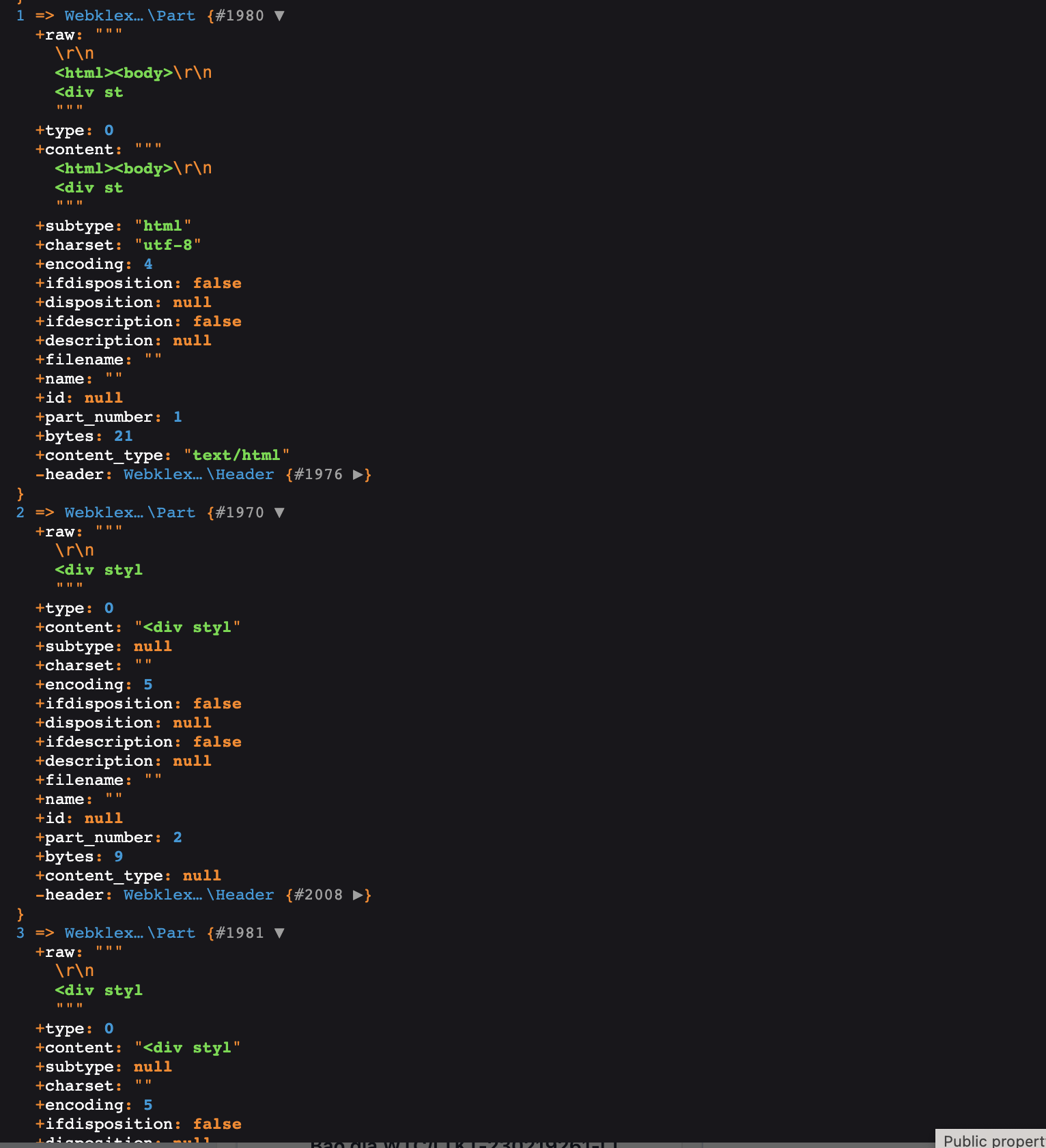Click the <html><body> line under content
The image size is (1046, 1148).
133,169
